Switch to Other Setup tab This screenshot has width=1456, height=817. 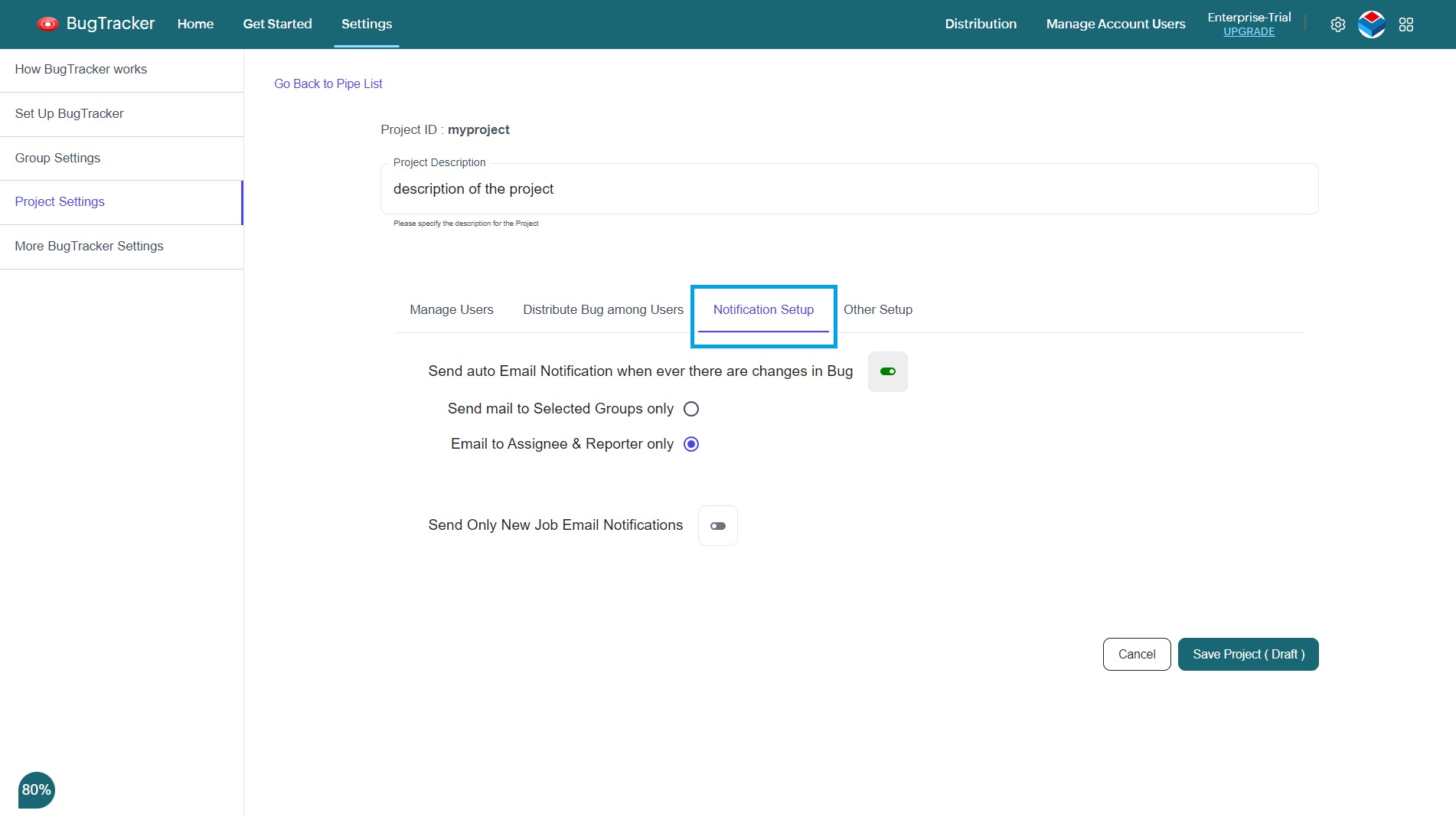[877, 309]
